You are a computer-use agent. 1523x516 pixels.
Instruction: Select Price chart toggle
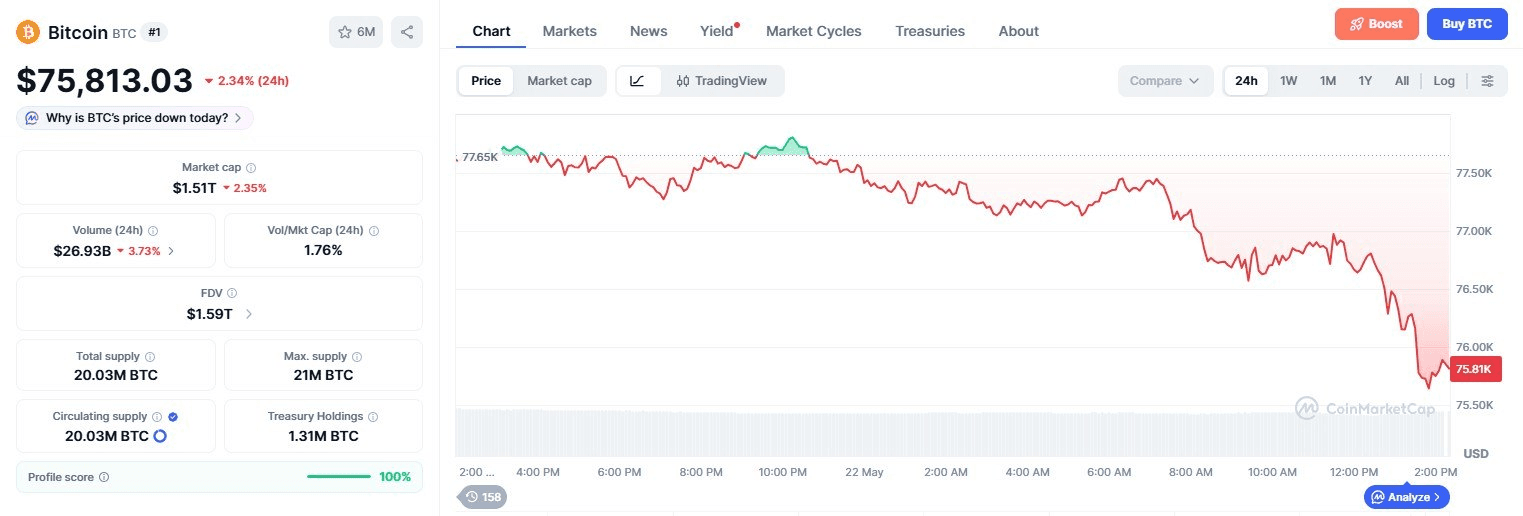(486, 81)
